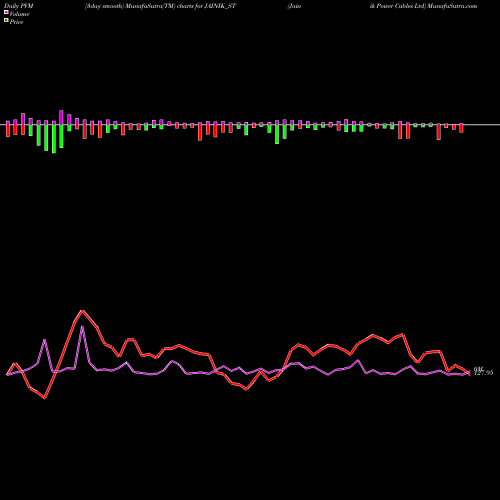Viewport: 500px width, 500px height.
Task: Click the magenta Volume legend swatch
Action: [x=6, y=13]
